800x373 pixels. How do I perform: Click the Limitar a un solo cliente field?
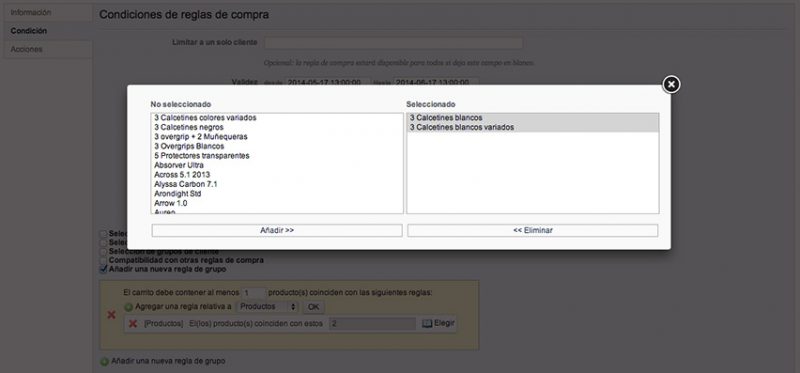(393, 43)
